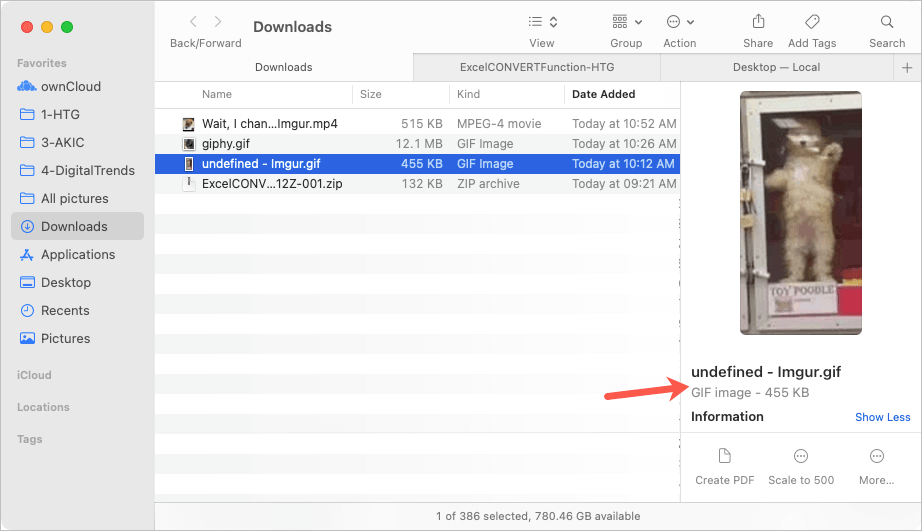Select the giphy.gif file

(226, 143)
